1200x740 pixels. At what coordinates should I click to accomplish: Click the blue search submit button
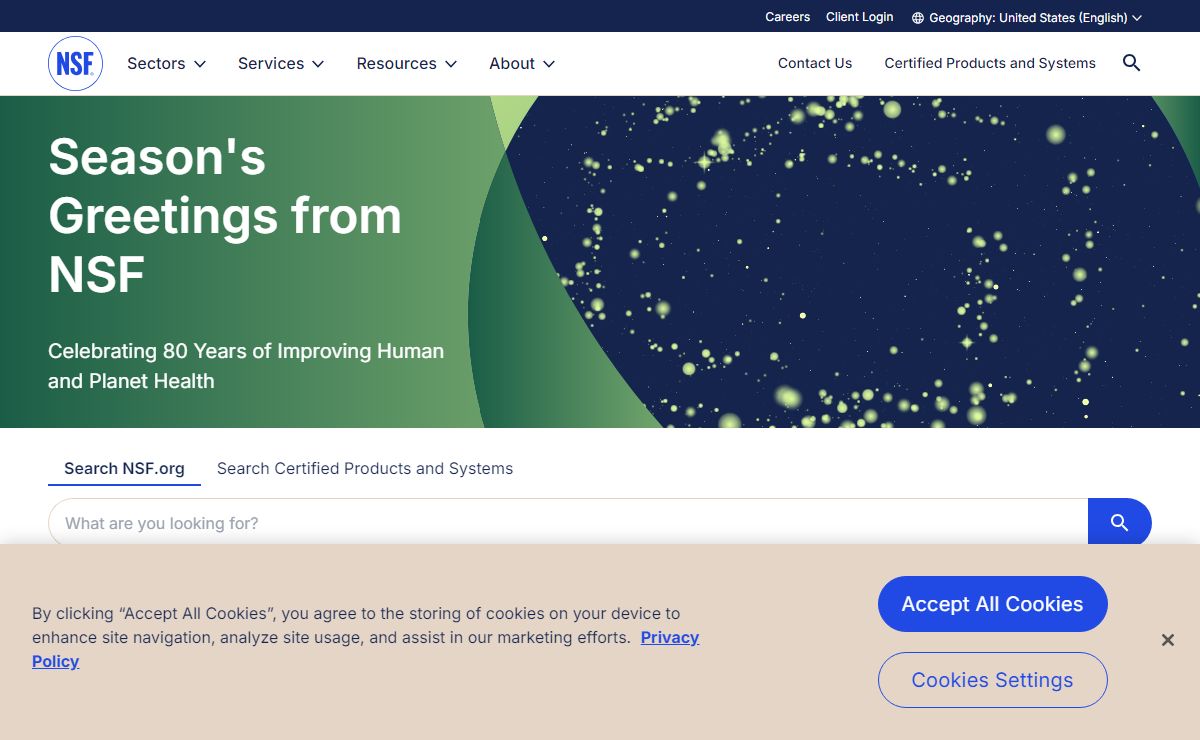(x=1120, y=523)
